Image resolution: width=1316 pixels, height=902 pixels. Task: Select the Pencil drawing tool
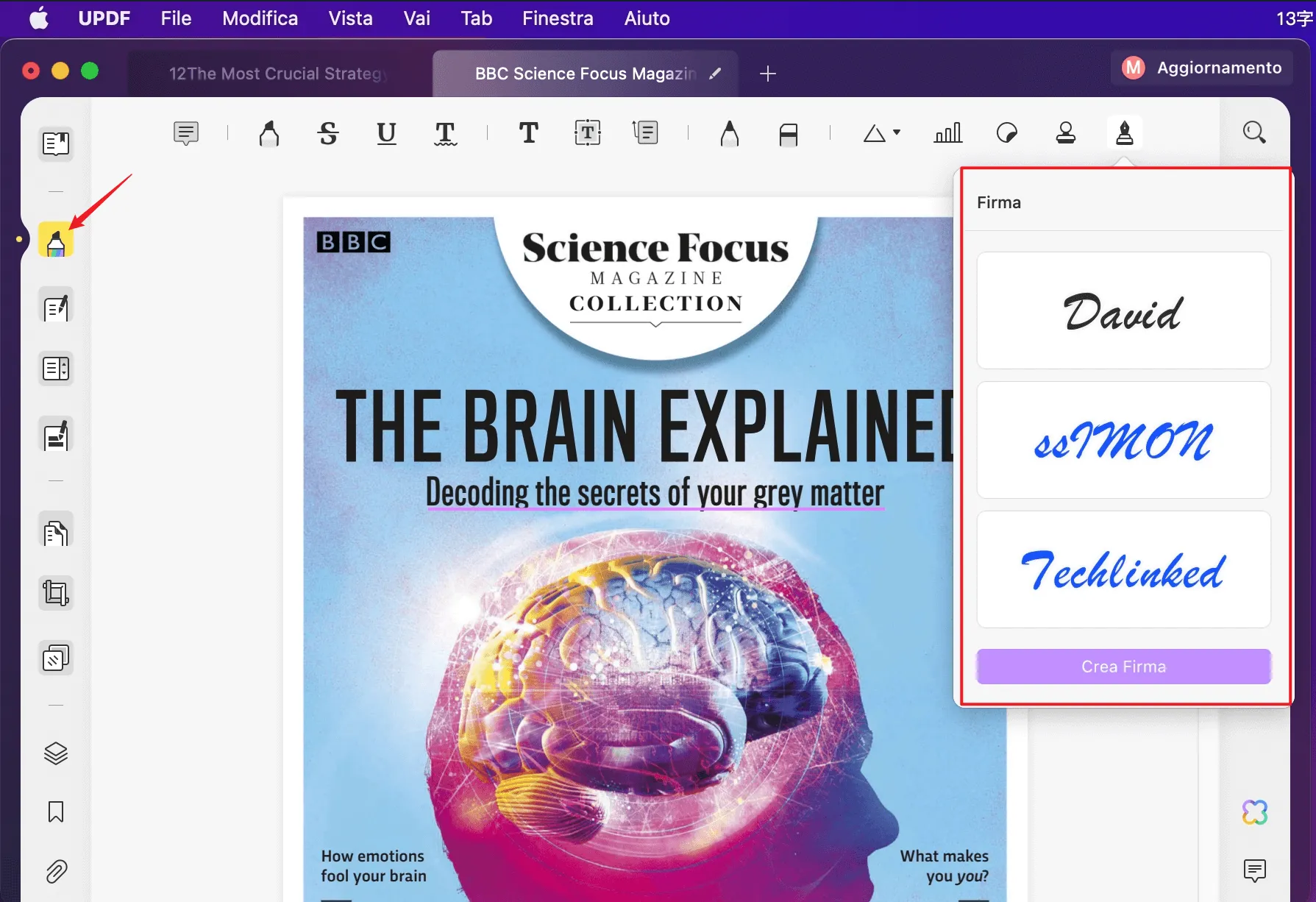point(729,133)
